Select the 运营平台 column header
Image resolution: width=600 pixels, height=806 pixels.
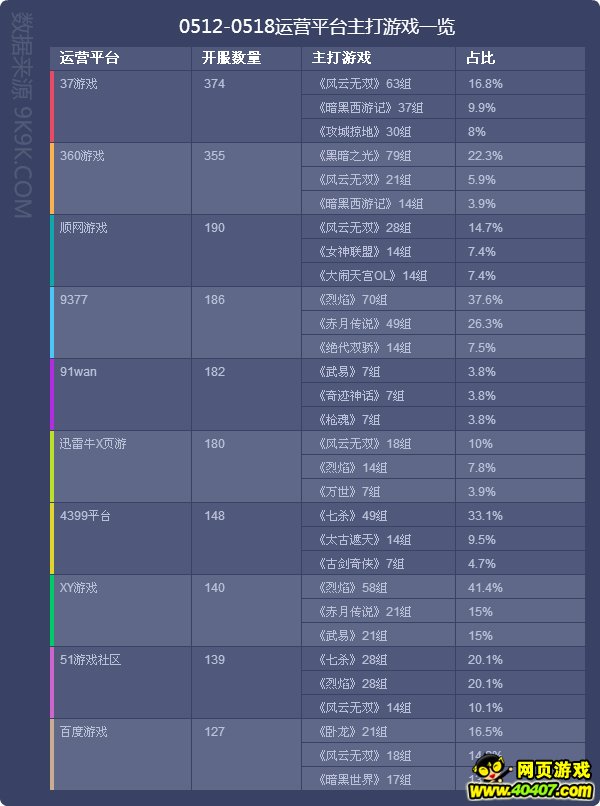89,58
